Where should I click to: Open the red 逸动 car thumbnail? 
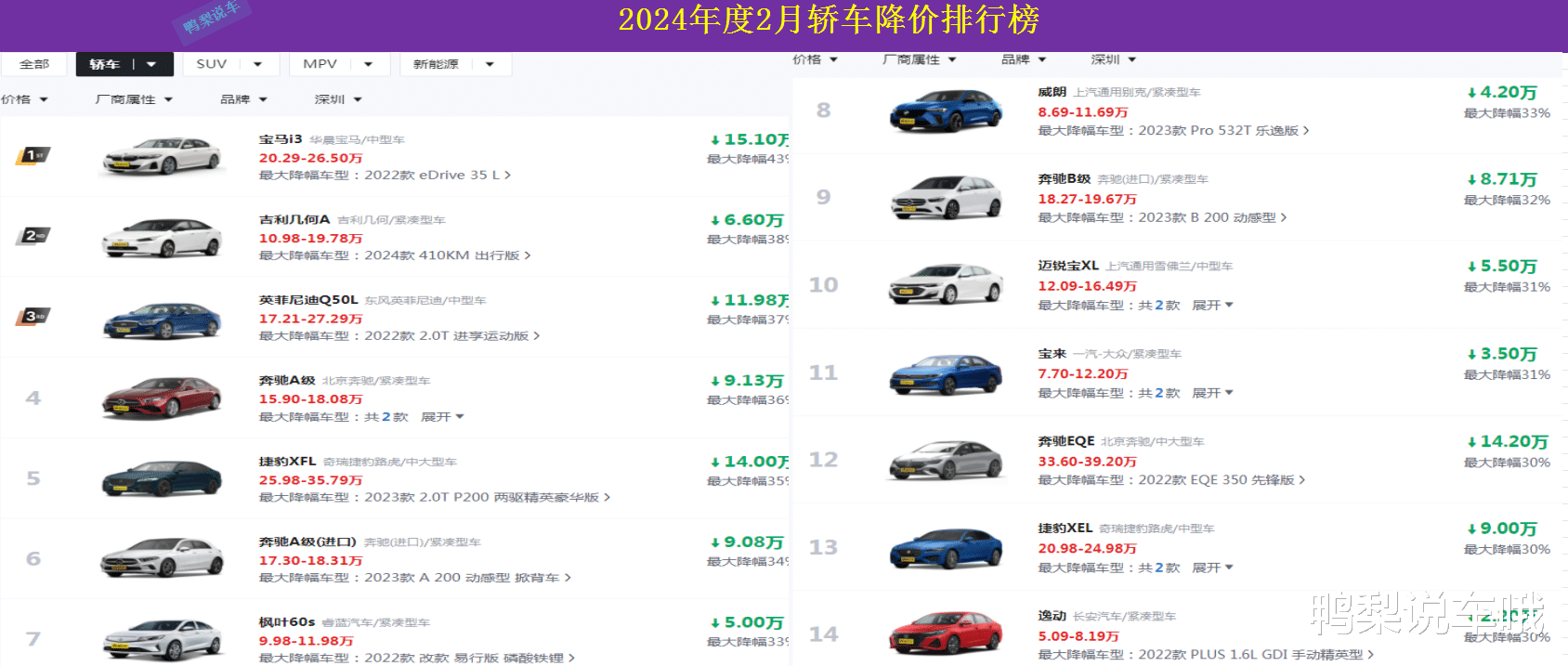pyautogui.click(x=946, y=634)
